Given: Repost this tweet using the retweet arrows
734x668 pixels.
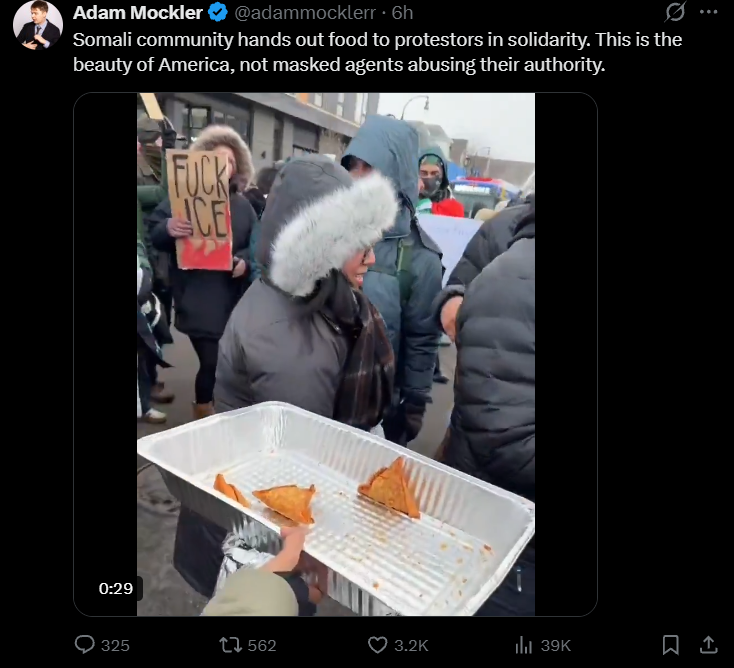Looking at the screenshot, I should point(231,645).
